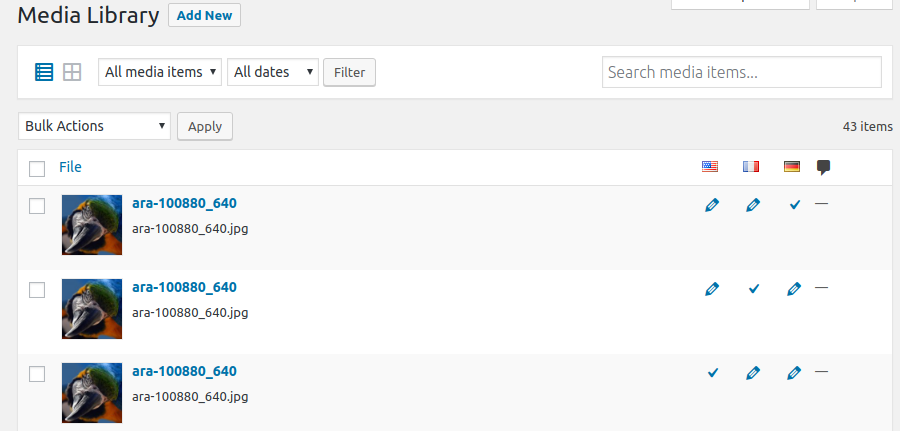Switch to grid view icon
Screen dimensions: 900x431
72,72
